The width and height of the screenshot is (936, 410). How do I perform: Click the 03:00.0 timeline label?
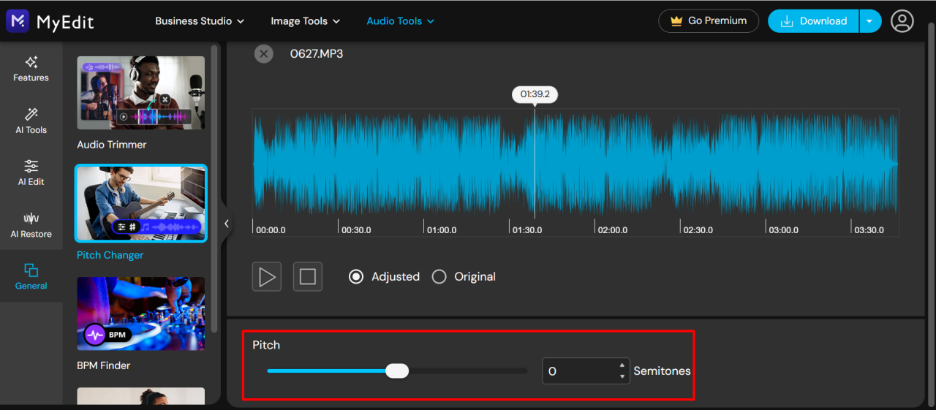tap(783, 230)
